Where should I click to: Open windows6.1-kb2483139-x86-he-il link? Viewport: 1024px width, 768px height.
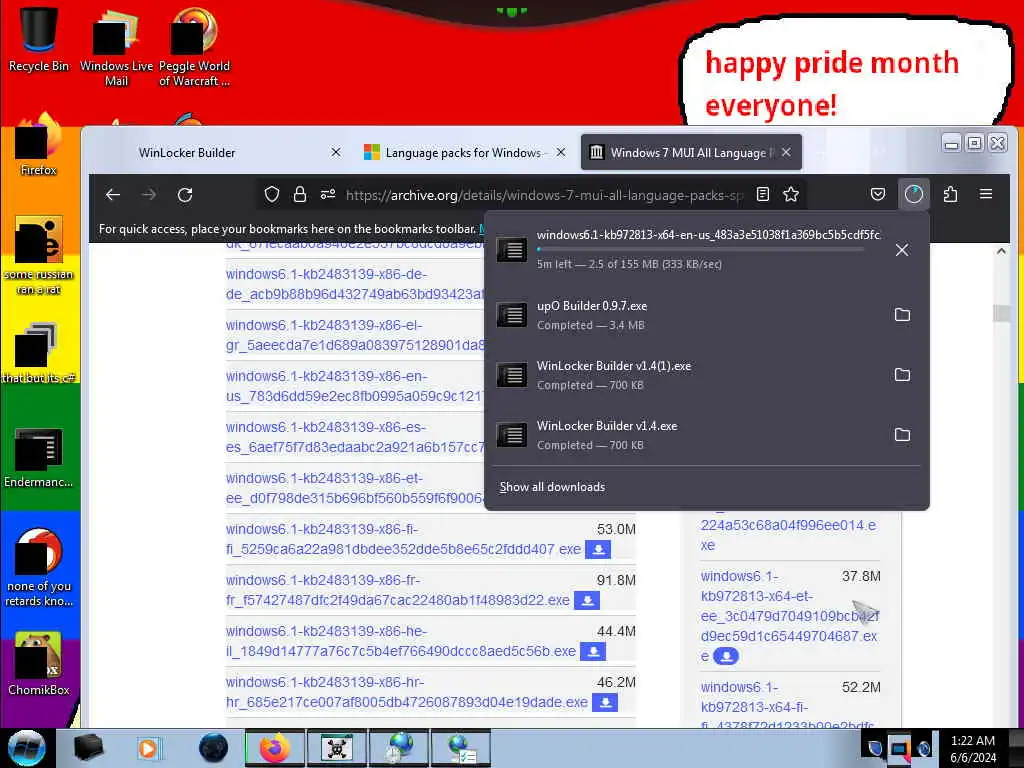[401, 641]
